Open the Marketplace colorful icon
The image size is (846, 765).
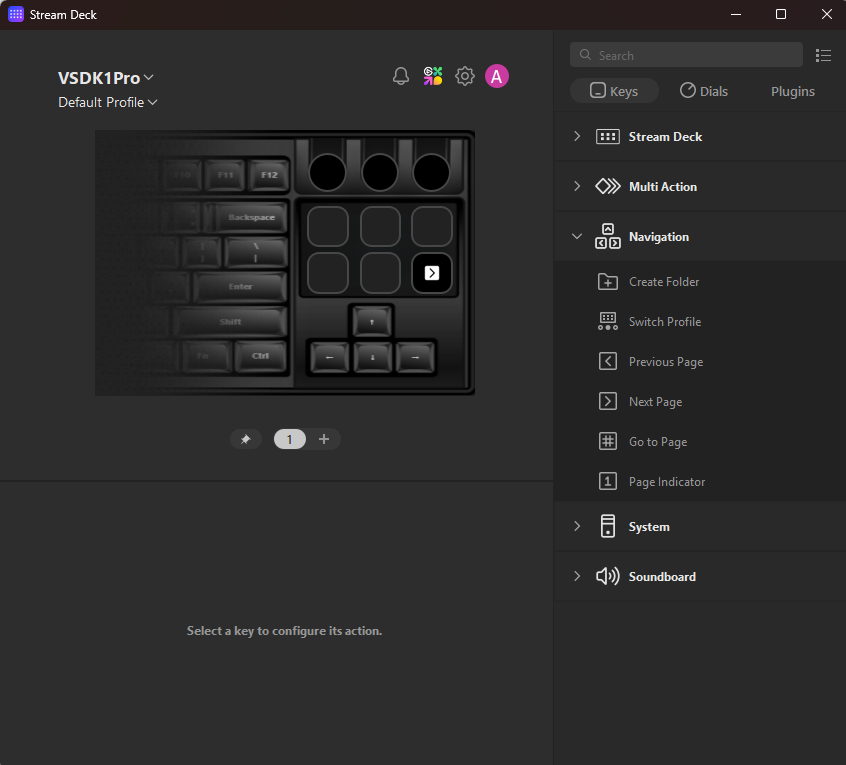click(x=433, y=76)
